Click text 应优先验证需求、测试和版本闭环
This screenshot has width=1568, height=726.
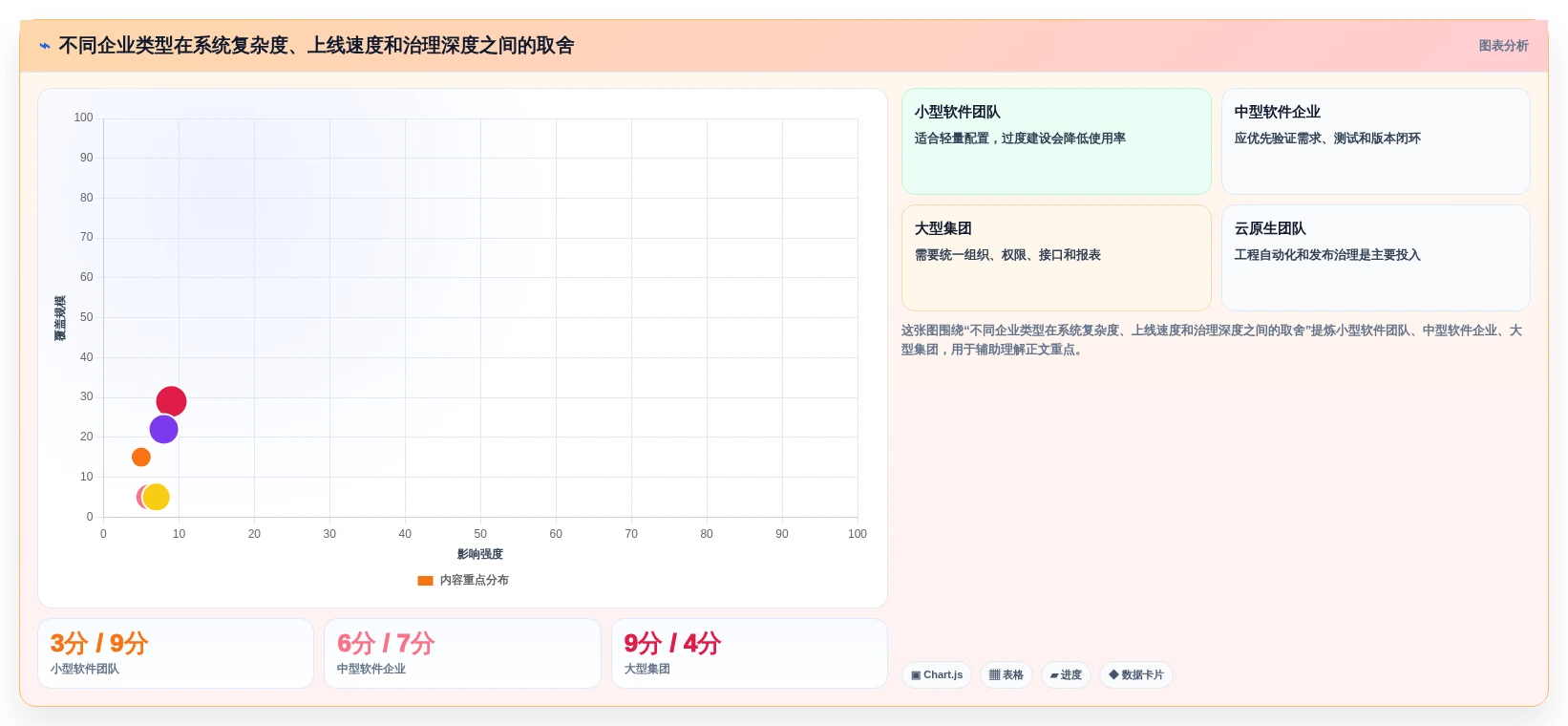coord(1327,139)
